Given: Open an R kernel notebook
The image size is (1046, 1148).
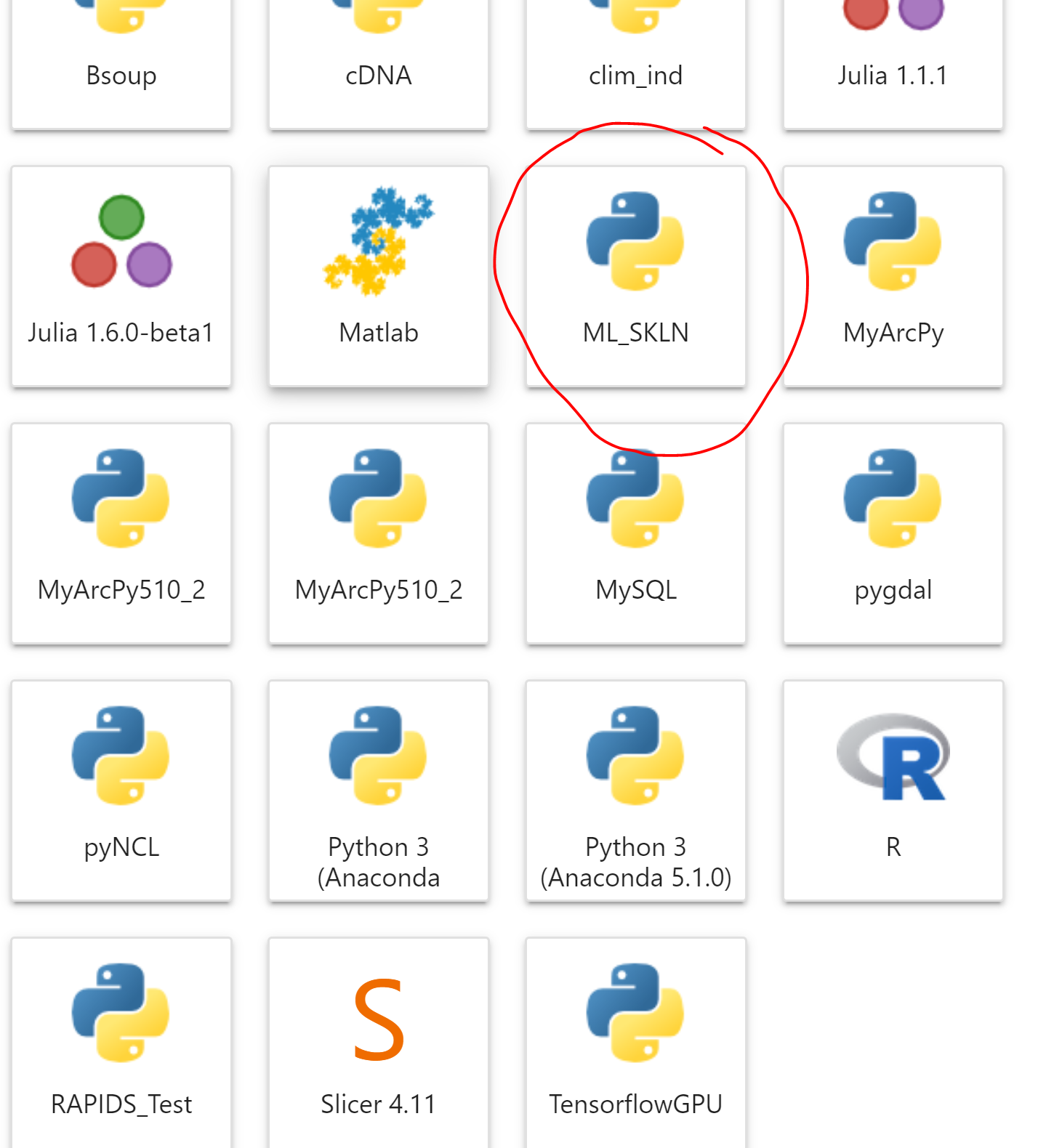Looking at the screenshot, I should click(x=893, y=791).
